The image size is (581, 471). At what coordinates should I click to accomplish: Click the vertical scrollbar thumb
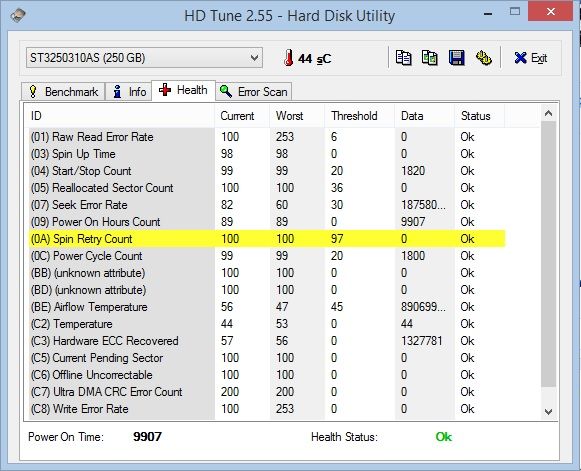(x=548, y=254)
